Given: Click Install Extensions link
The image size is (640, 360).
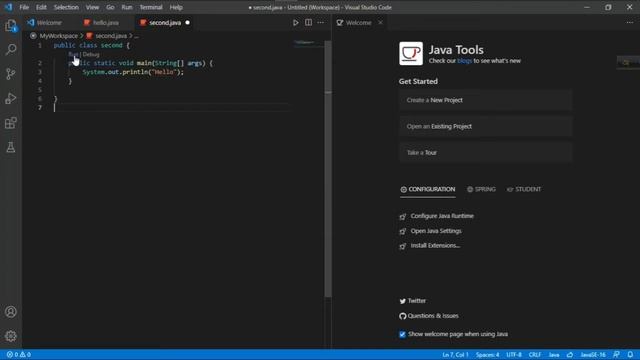Looking at the screenshot, I should coord(435,246).
